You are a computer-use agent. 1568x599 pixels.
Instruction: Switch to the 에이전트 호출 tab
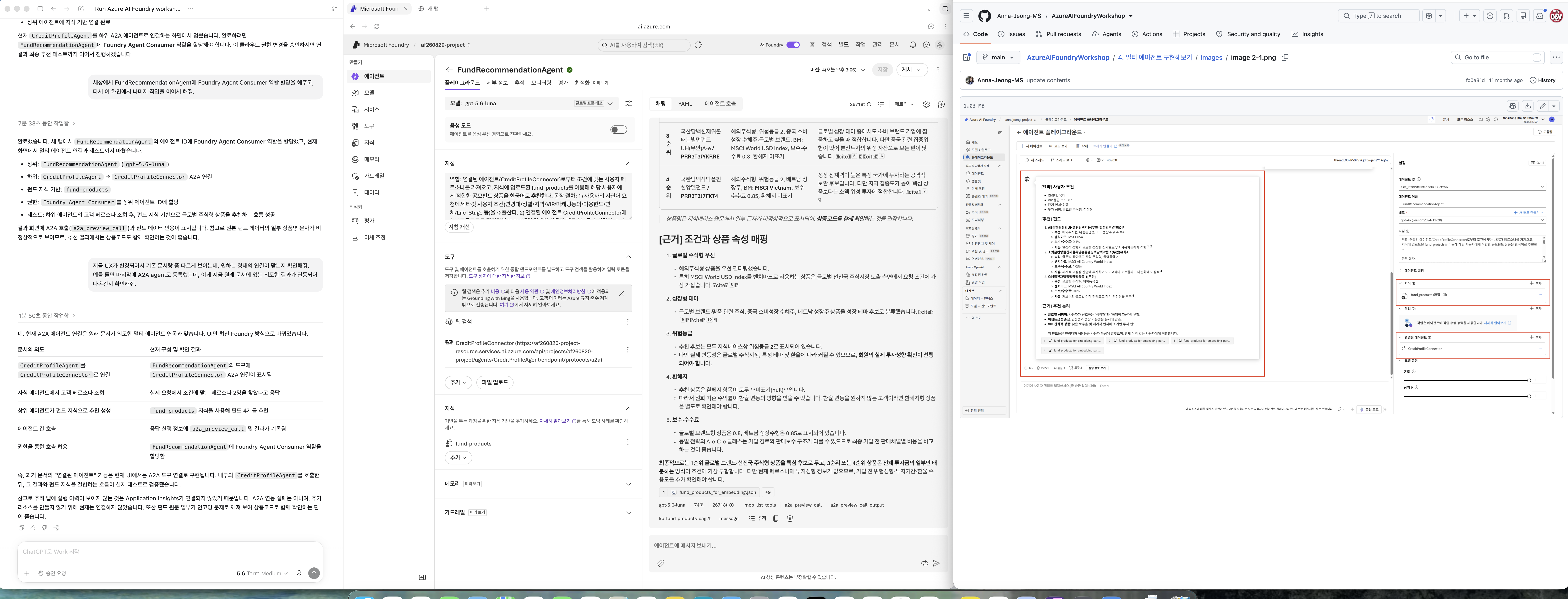pos(720,104)
